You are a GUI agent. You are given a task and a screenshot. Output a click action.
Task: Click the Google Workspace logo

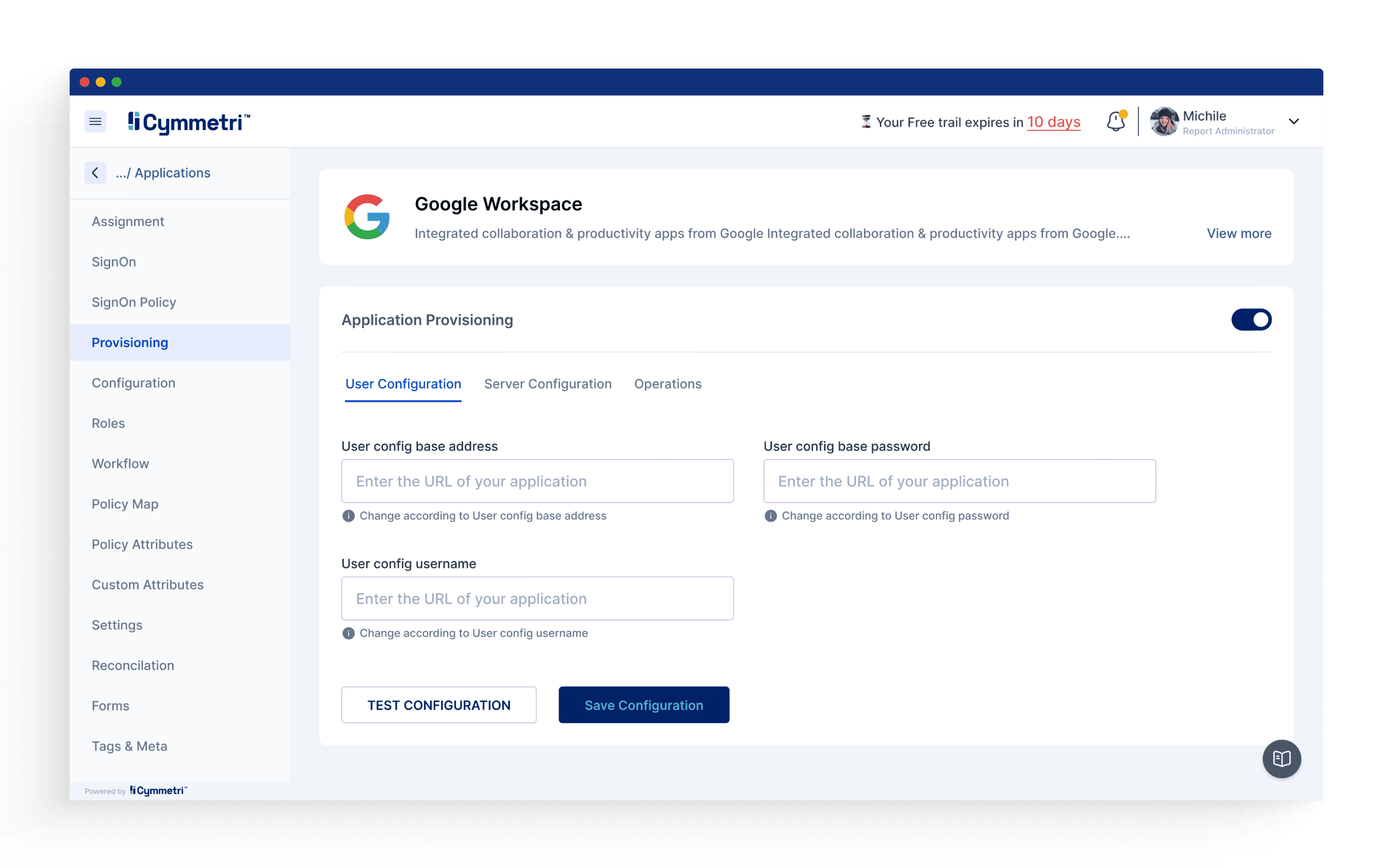coord(367,217)
